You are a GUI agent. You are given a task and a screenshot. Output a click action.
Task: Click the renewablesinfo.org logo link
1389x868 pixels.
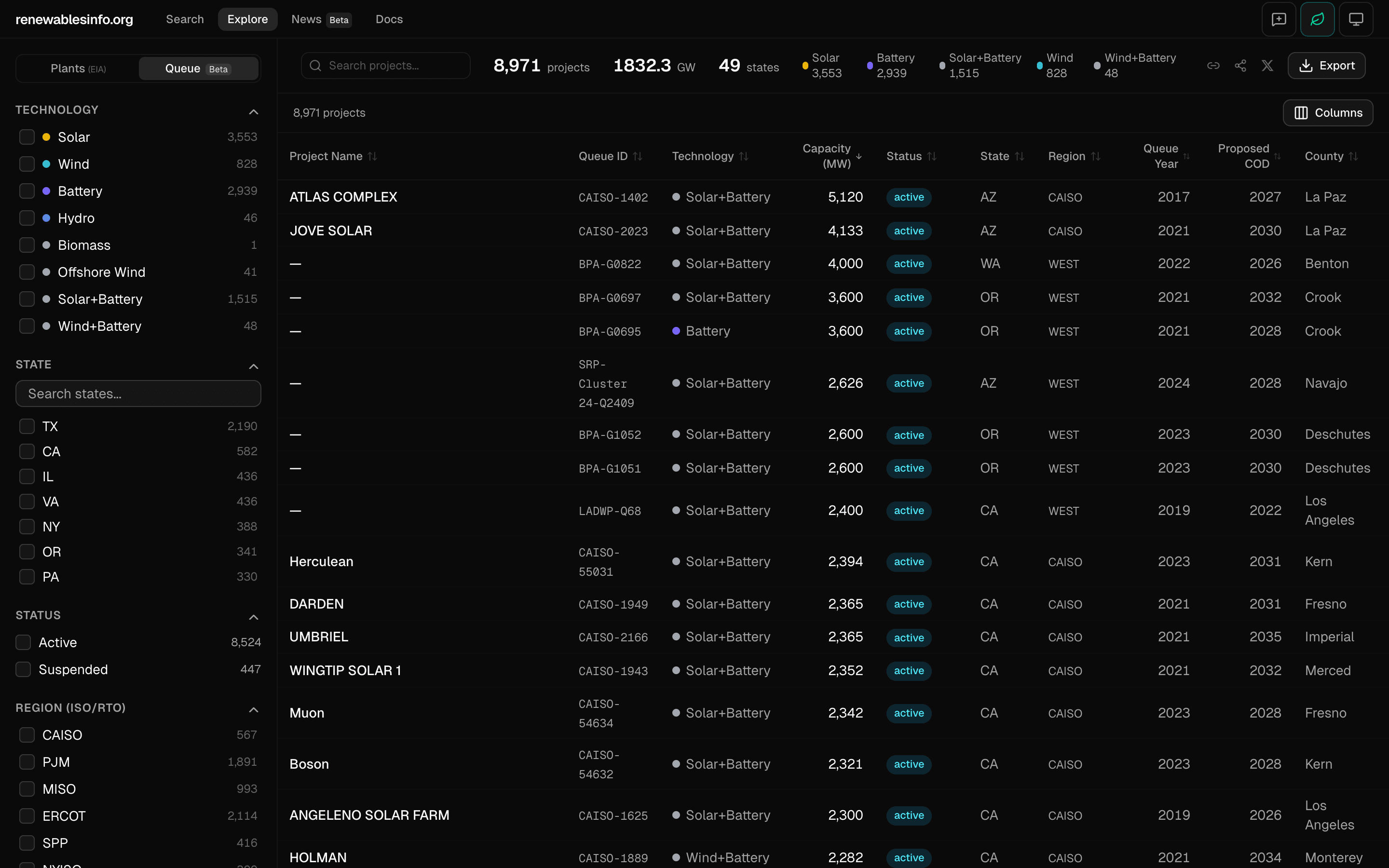74,19
